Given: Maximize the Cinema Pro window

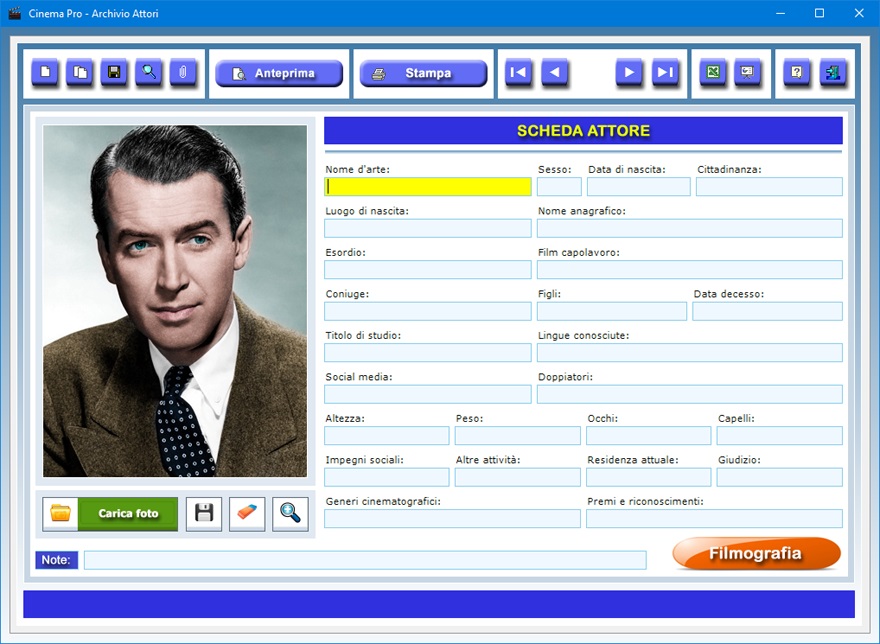Looking at the screenshot, I should (819, 13).
